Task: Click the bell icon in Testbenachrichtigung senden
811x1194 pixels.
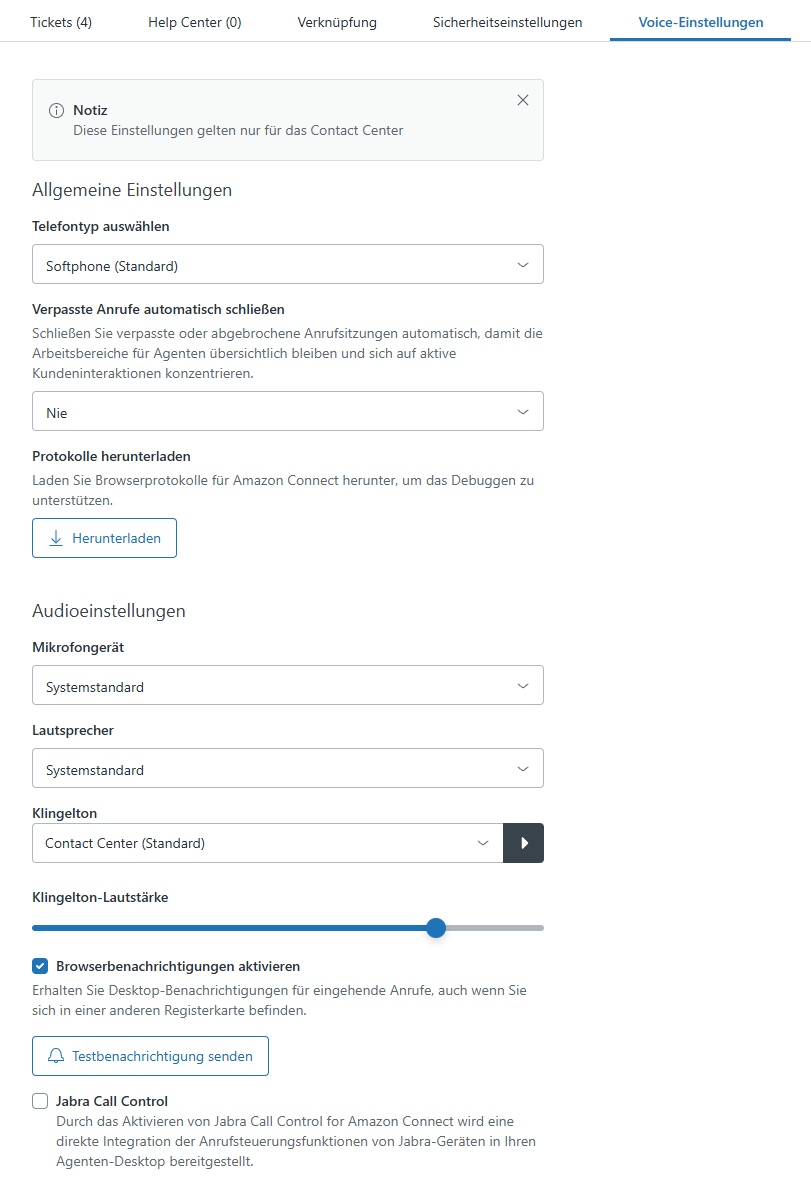Action: (56, 1056)
